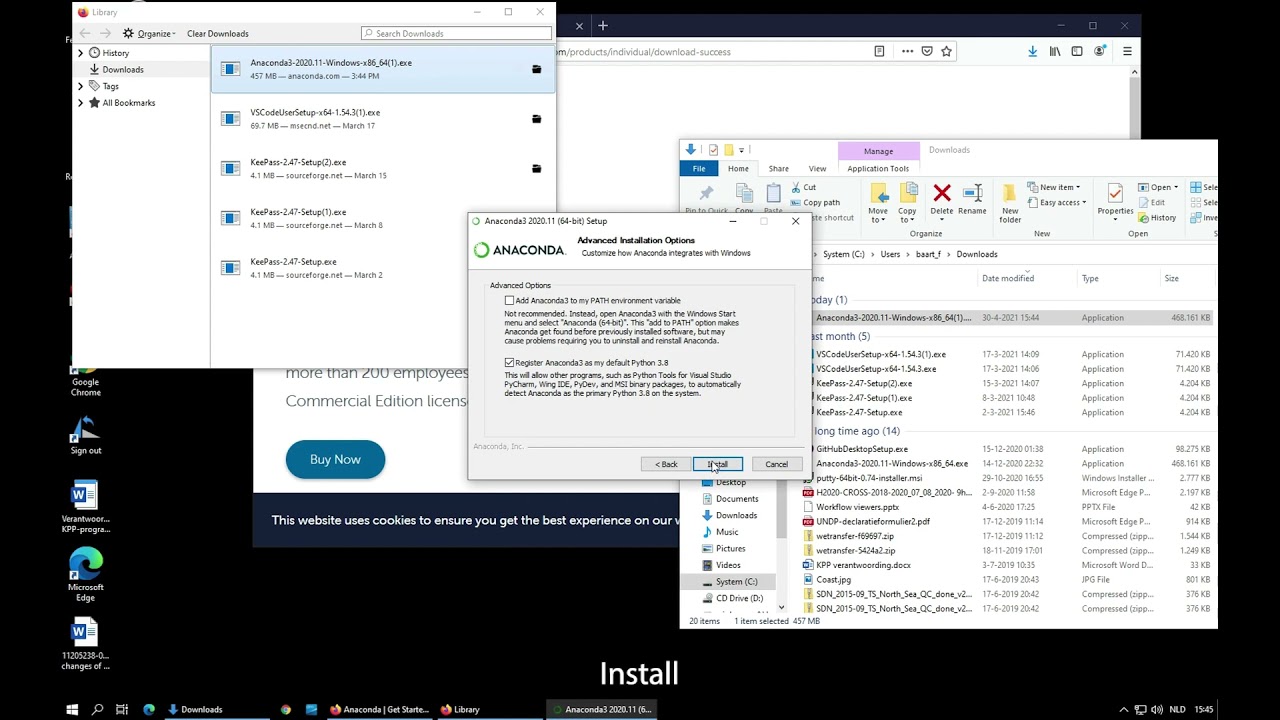
Task: Open Firefox page actions ellipsis
Action: click(907, 51)
